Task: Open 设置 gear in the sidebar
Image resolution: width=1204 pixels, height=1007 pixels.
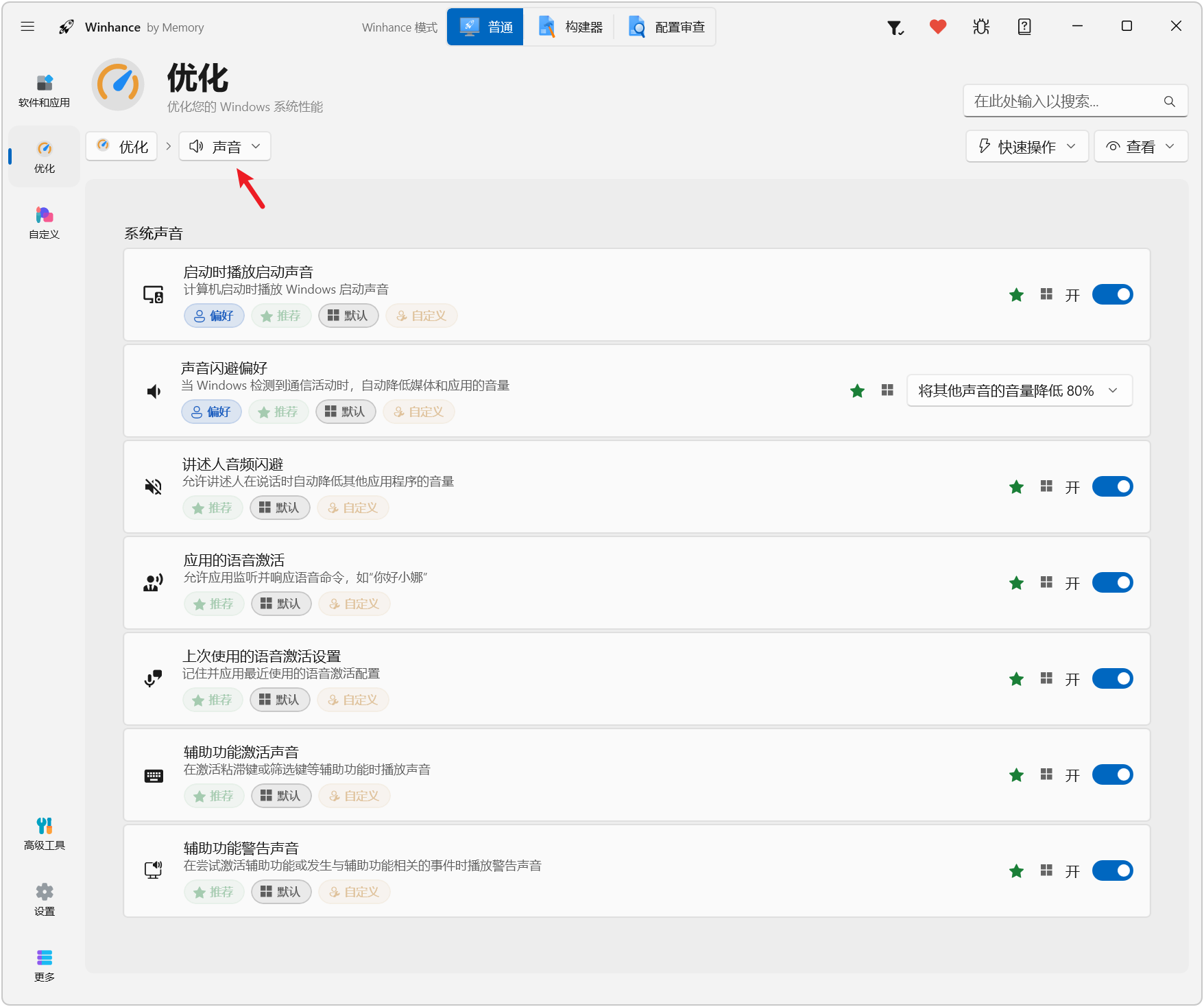Action: [x=45, y=900]
